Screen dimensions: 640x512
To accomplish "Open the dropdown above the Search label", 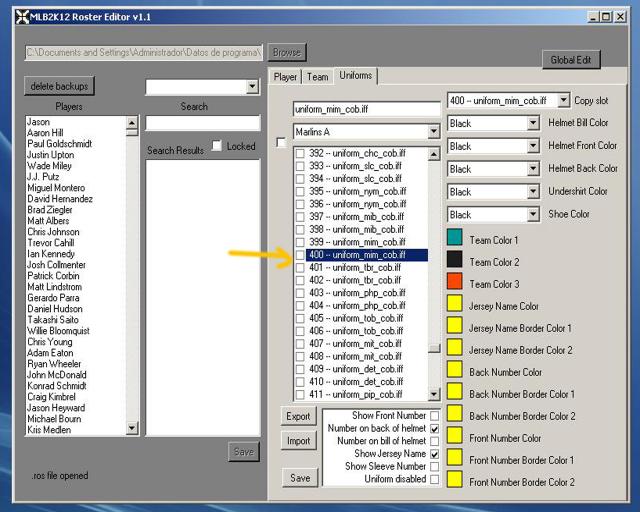I will pyautogui.click(x=252, y=87).
